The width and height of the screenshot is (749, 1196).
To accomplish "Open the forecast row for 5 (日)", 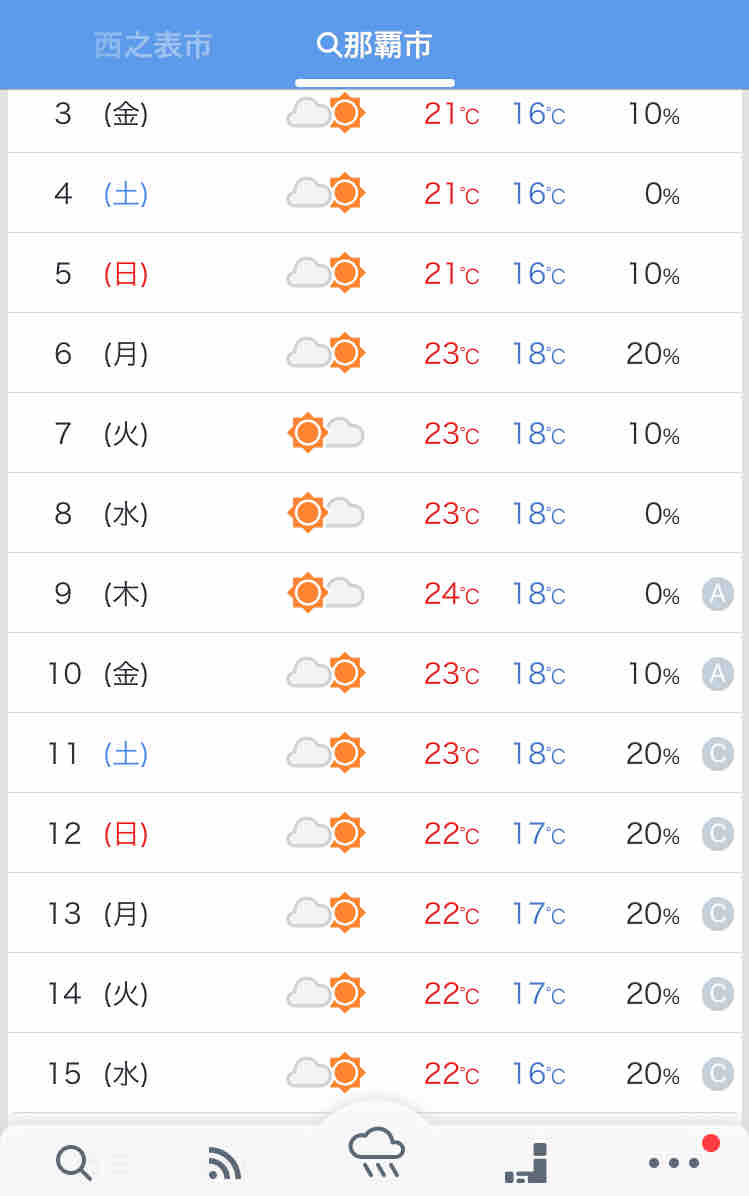I will pos(374,273).
